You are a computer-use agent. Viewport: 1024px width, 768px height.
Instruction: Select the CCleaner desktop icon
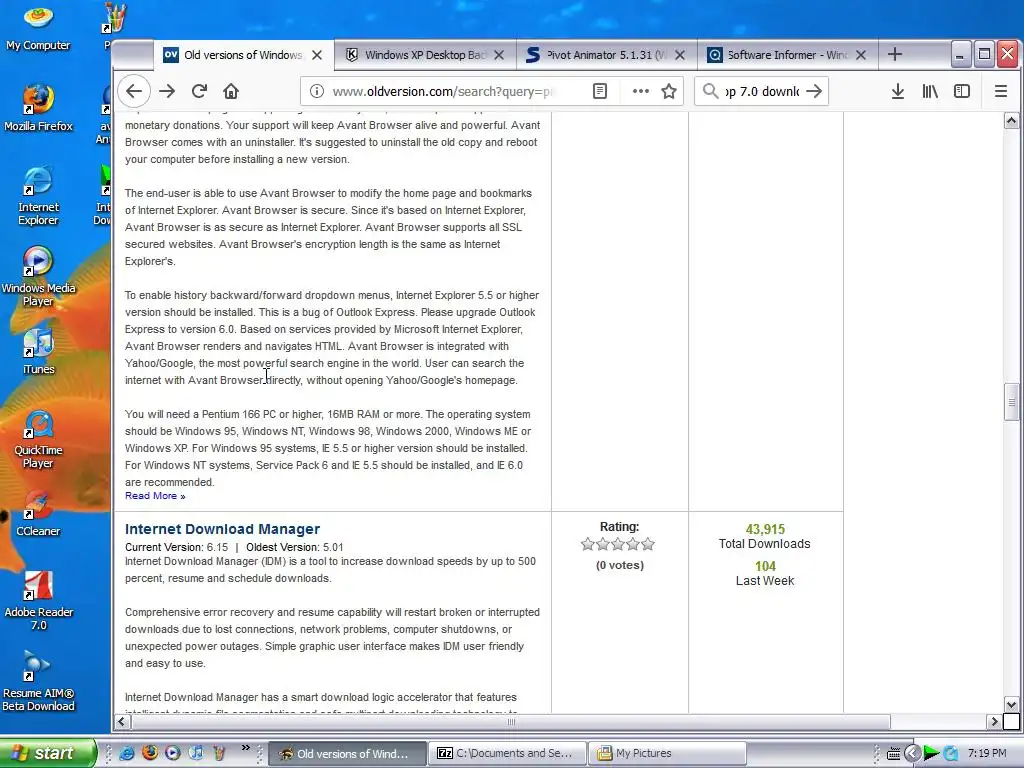coord(38,514)
